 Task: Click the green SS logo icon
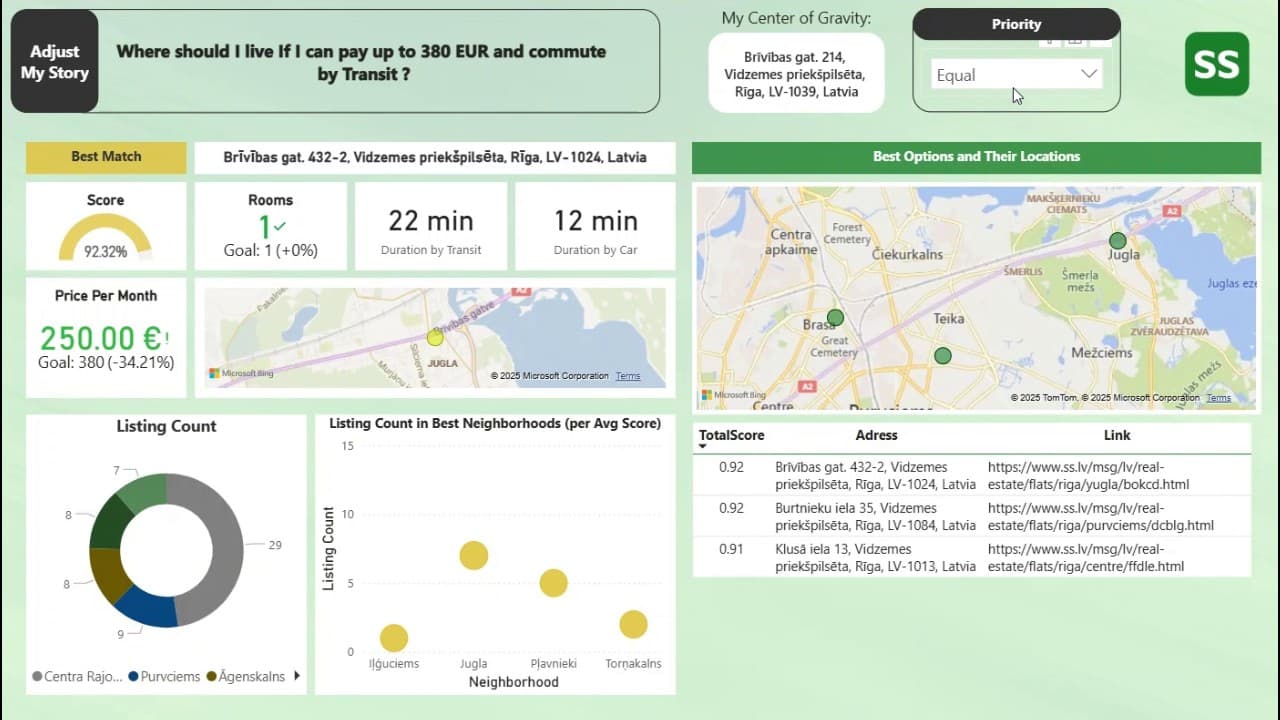coord(1217,64)
